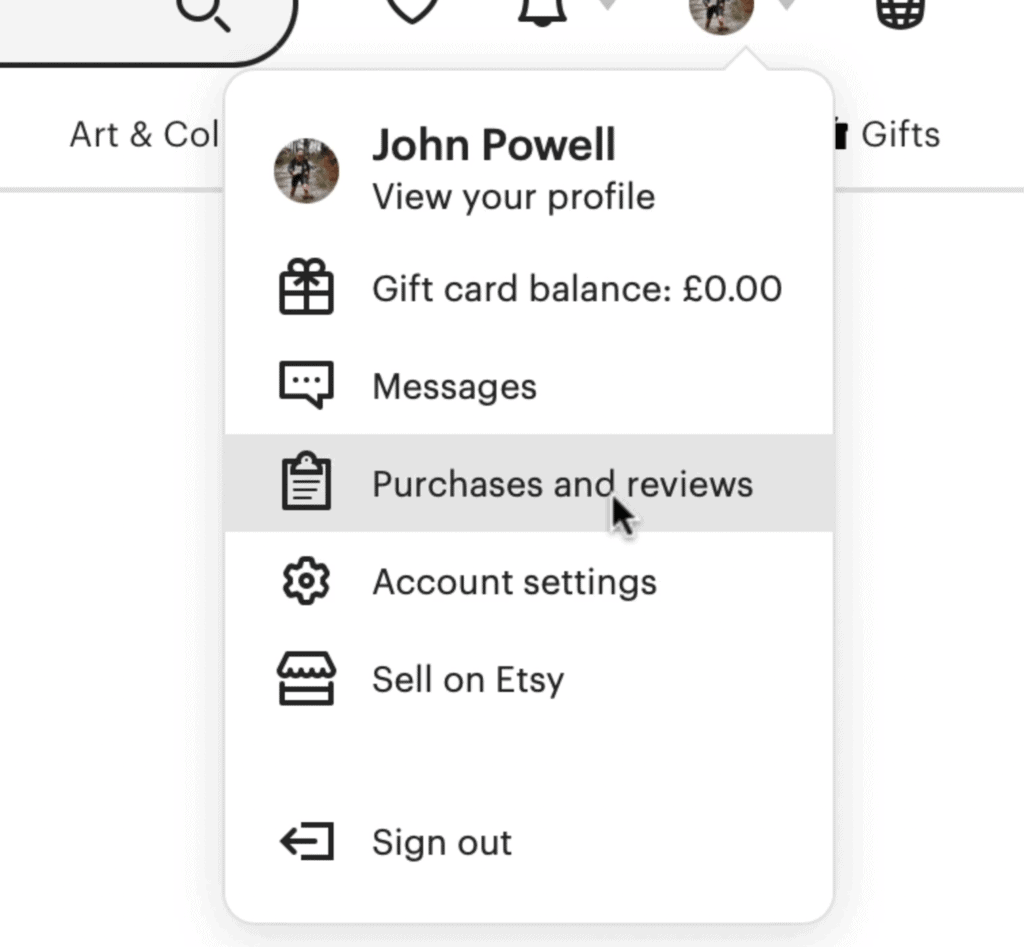This screenshot has height=947, width=1024.
Task: Click the gift box icon
Action: click(306, 287)
